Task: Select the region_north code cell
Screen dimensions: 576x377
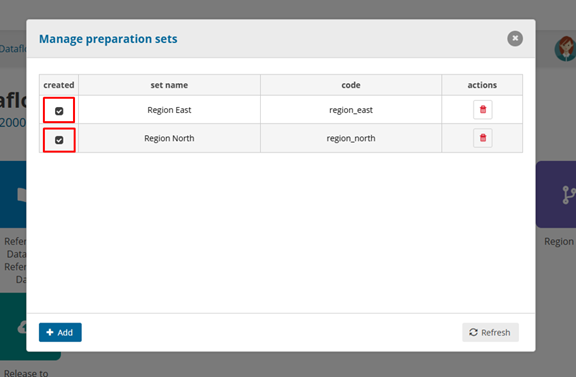Action: pyautogui.click(x=351, y=138)
